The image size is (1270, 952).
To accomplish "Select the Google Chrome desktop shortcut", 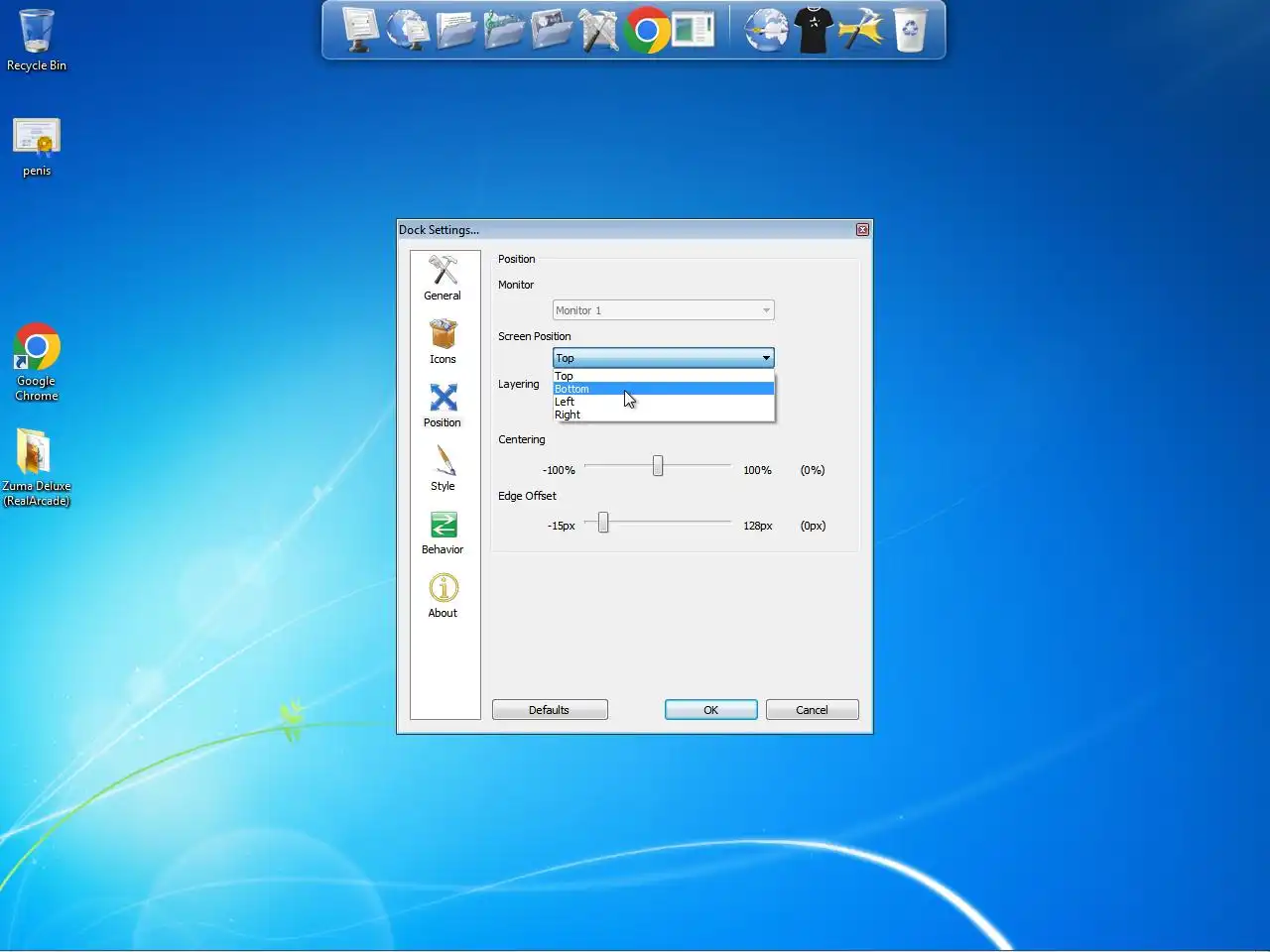I will click(x=37, y=362).
